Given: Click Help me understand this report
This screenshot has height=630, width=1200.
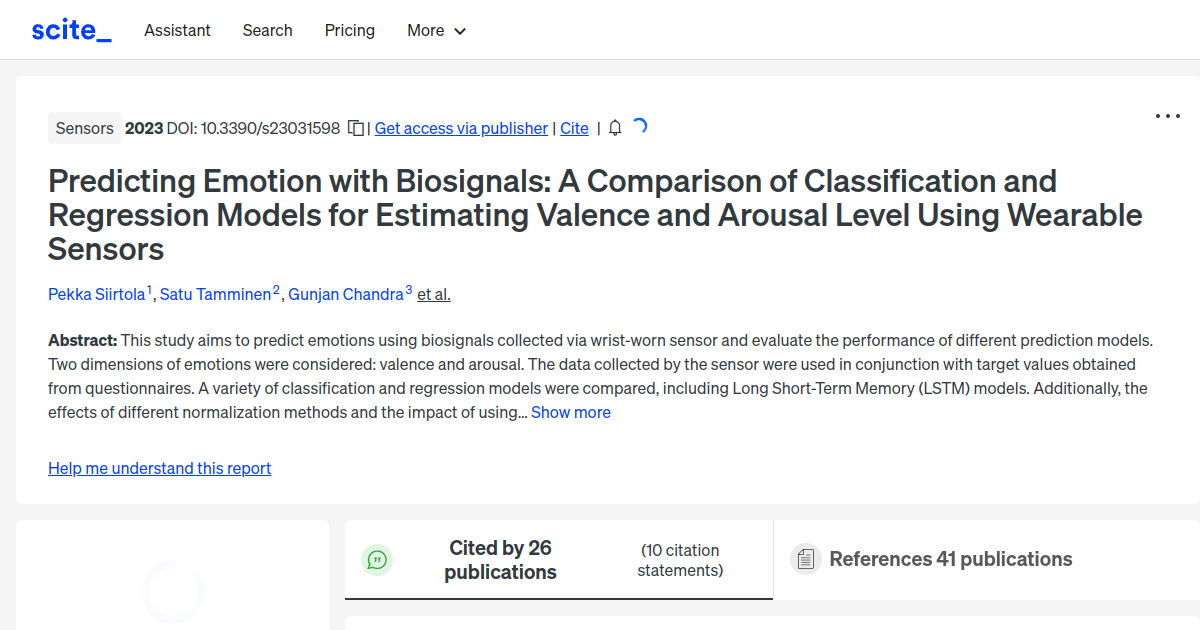Looking at the screenshot, I should (x=159, y=468).
